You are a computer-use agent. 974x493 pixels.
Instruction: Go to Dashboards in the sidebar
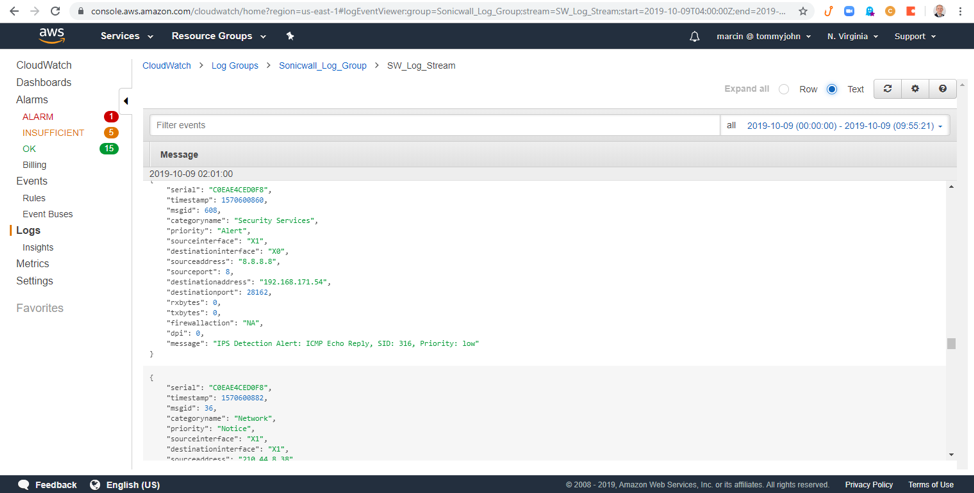pos(44,83)
